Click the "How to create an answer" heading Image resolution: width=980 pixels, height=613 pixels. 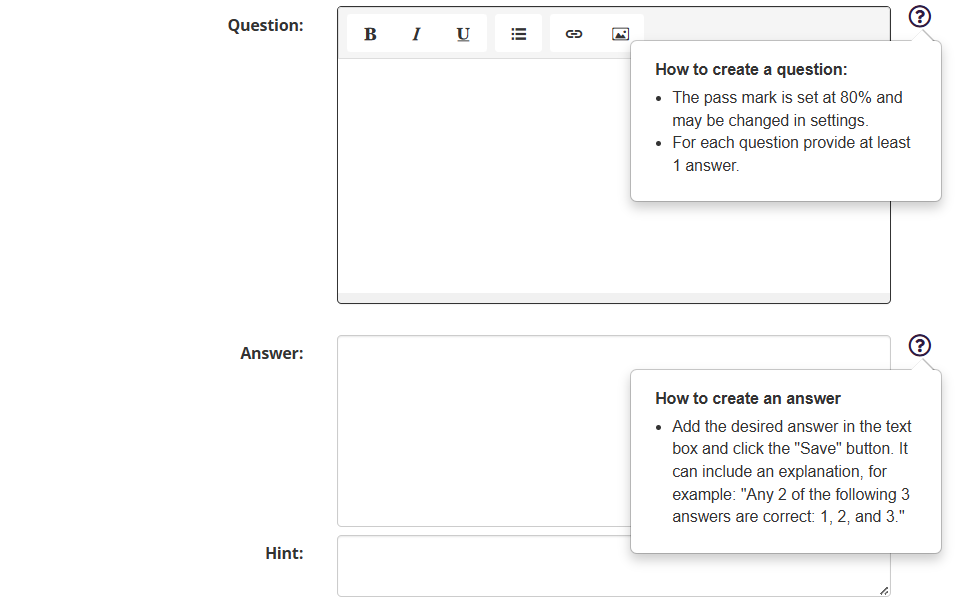pos(748,398)
